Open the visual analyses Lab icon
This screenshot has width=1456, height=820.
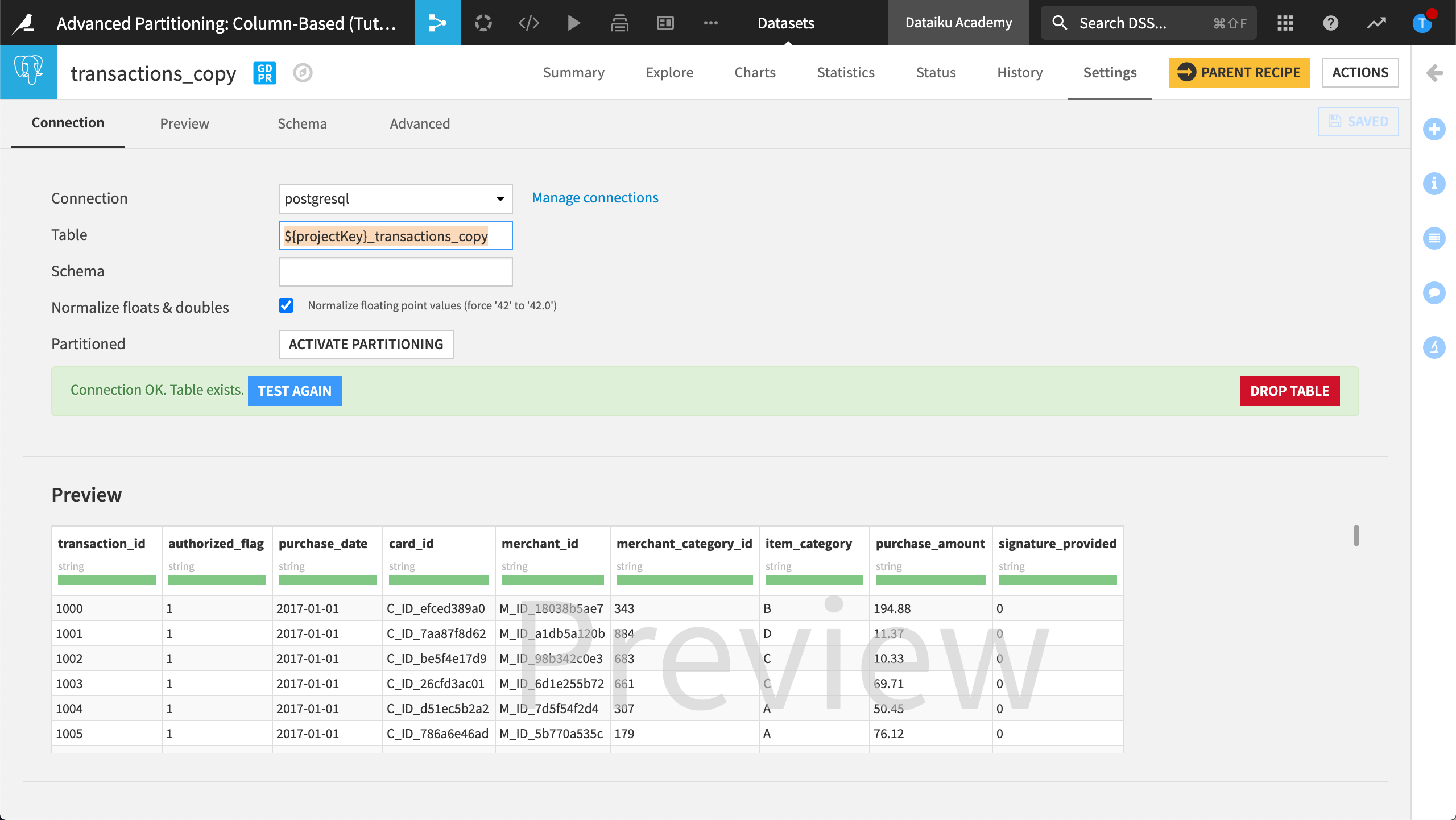click(x=483, y=23)
